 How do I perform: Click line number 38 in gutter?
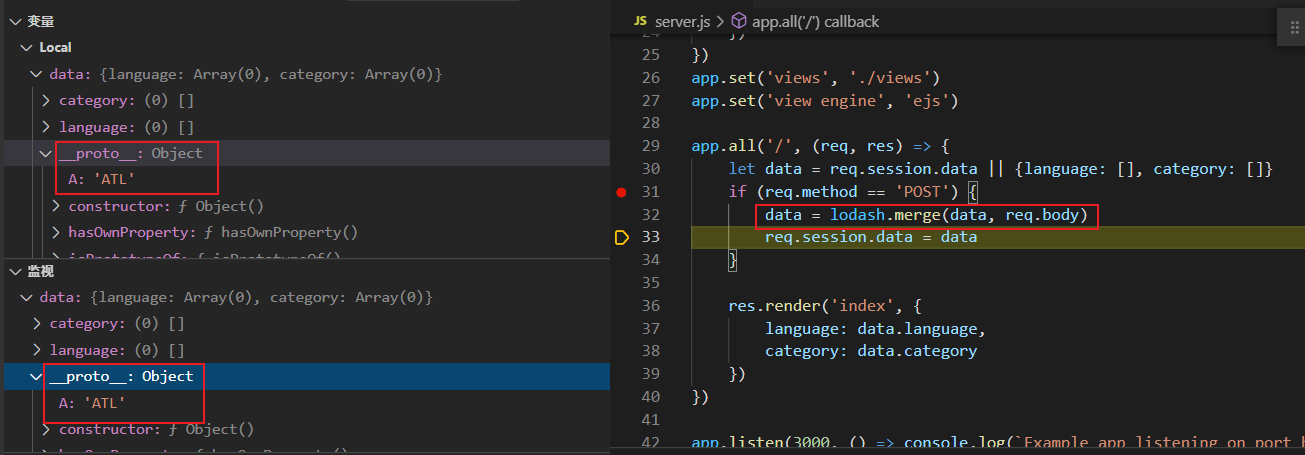tap(650, 352)
